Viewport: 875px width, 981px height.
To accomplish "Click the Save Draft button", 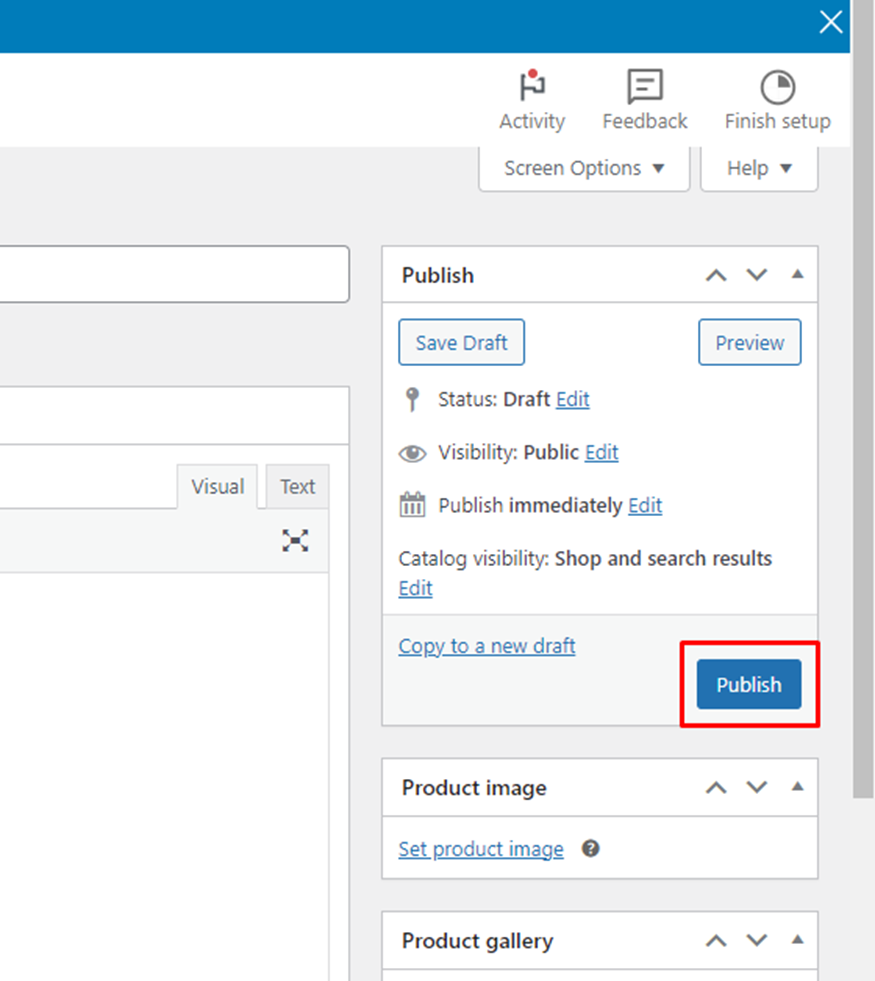I will tap(461, 342).
